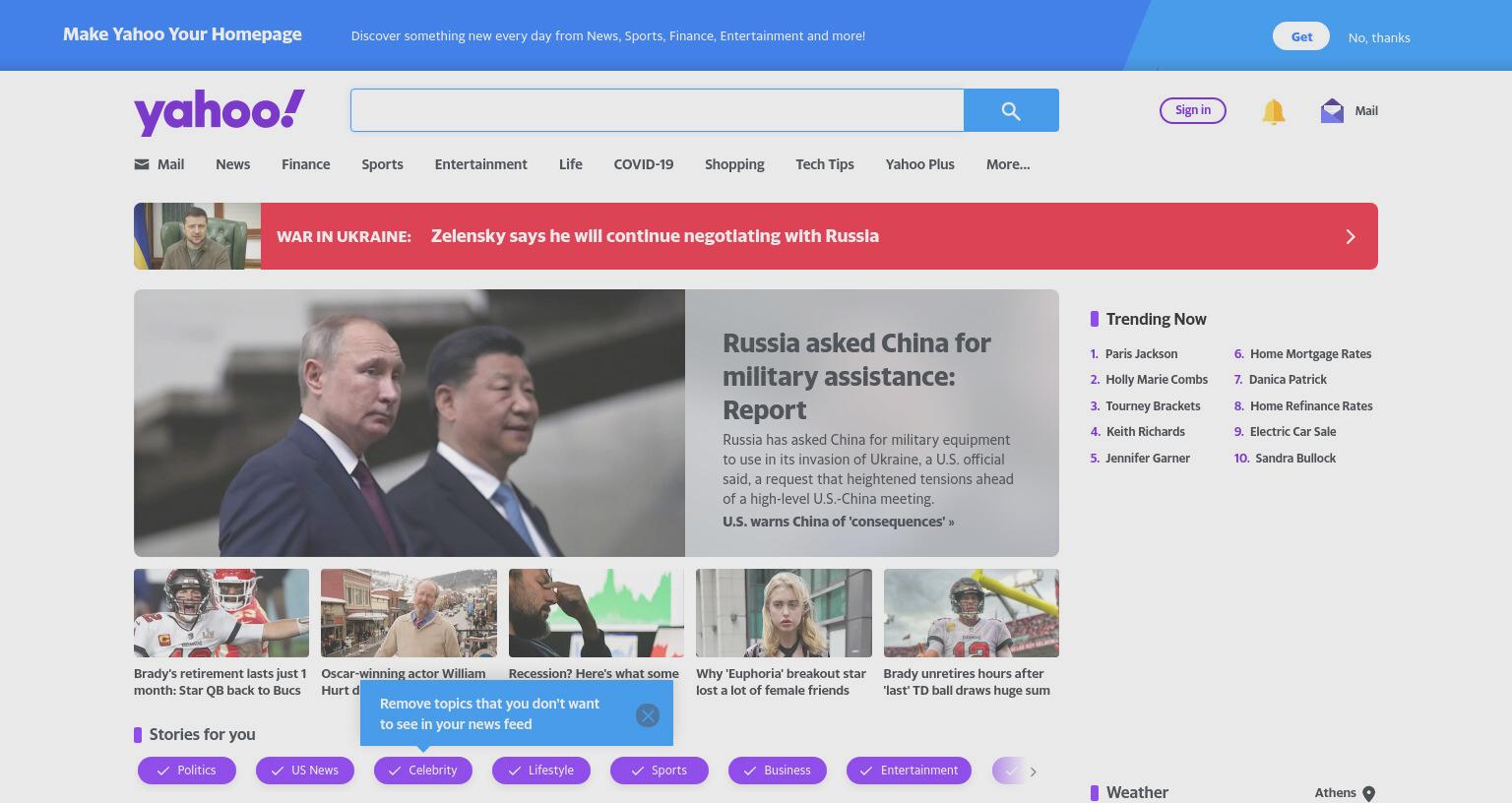Image resolution: width=1512 pixels, height=803 pixels.
Task: Toggle the Business topic chip
Action: [778, 771]
